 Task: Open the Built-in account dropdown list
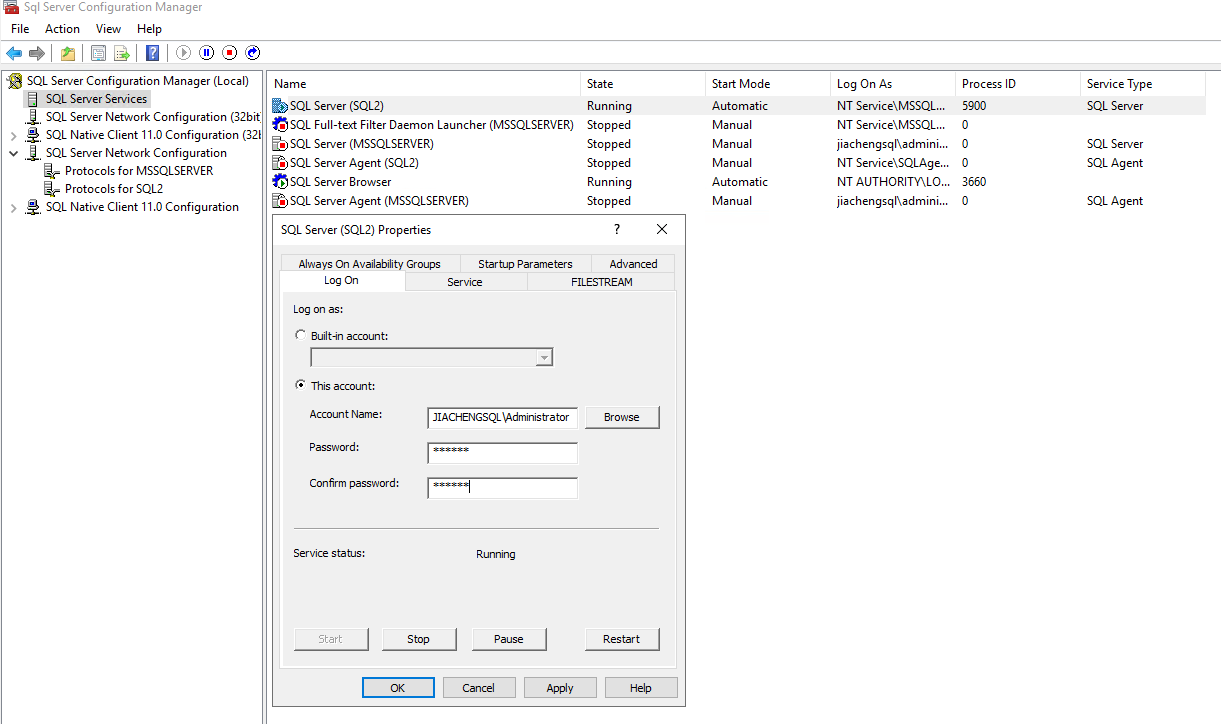click(544, 358)
